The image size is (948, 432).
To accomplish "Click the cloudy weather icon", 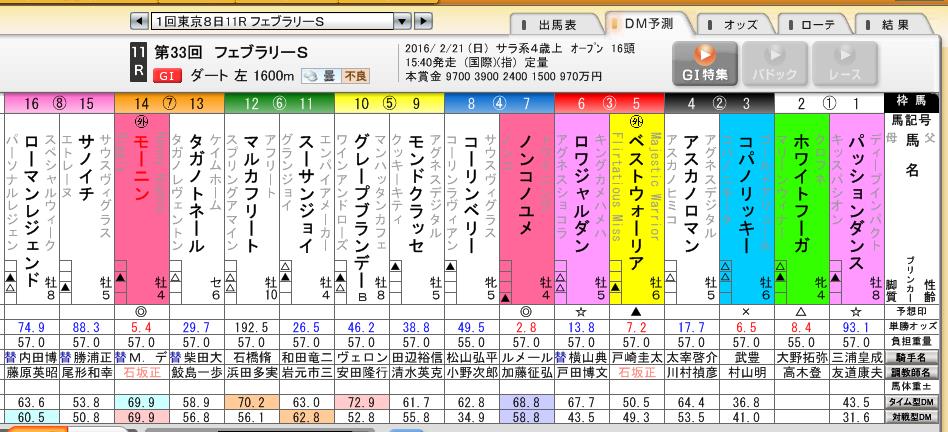I will tap(310, 77).
